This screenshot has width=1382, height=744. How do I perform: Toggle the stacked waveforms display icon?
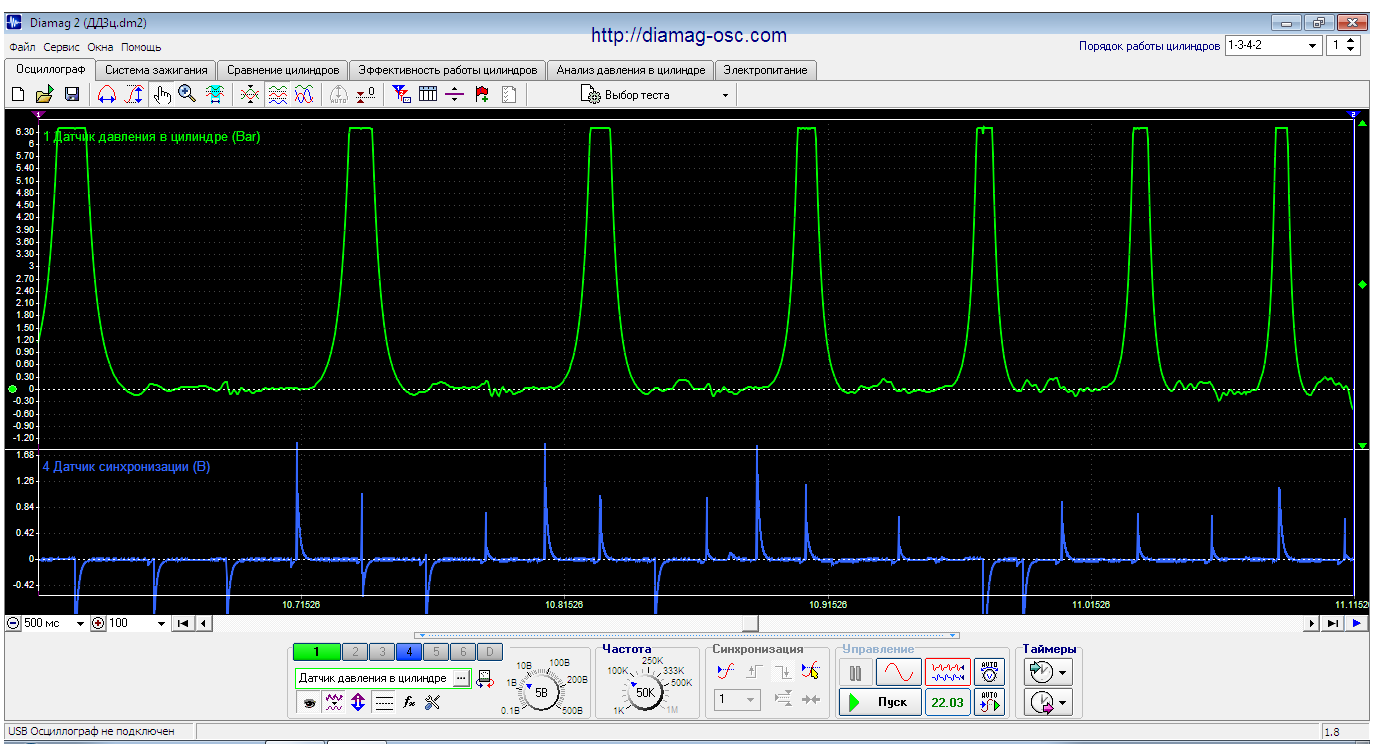(x=278, y=95)
